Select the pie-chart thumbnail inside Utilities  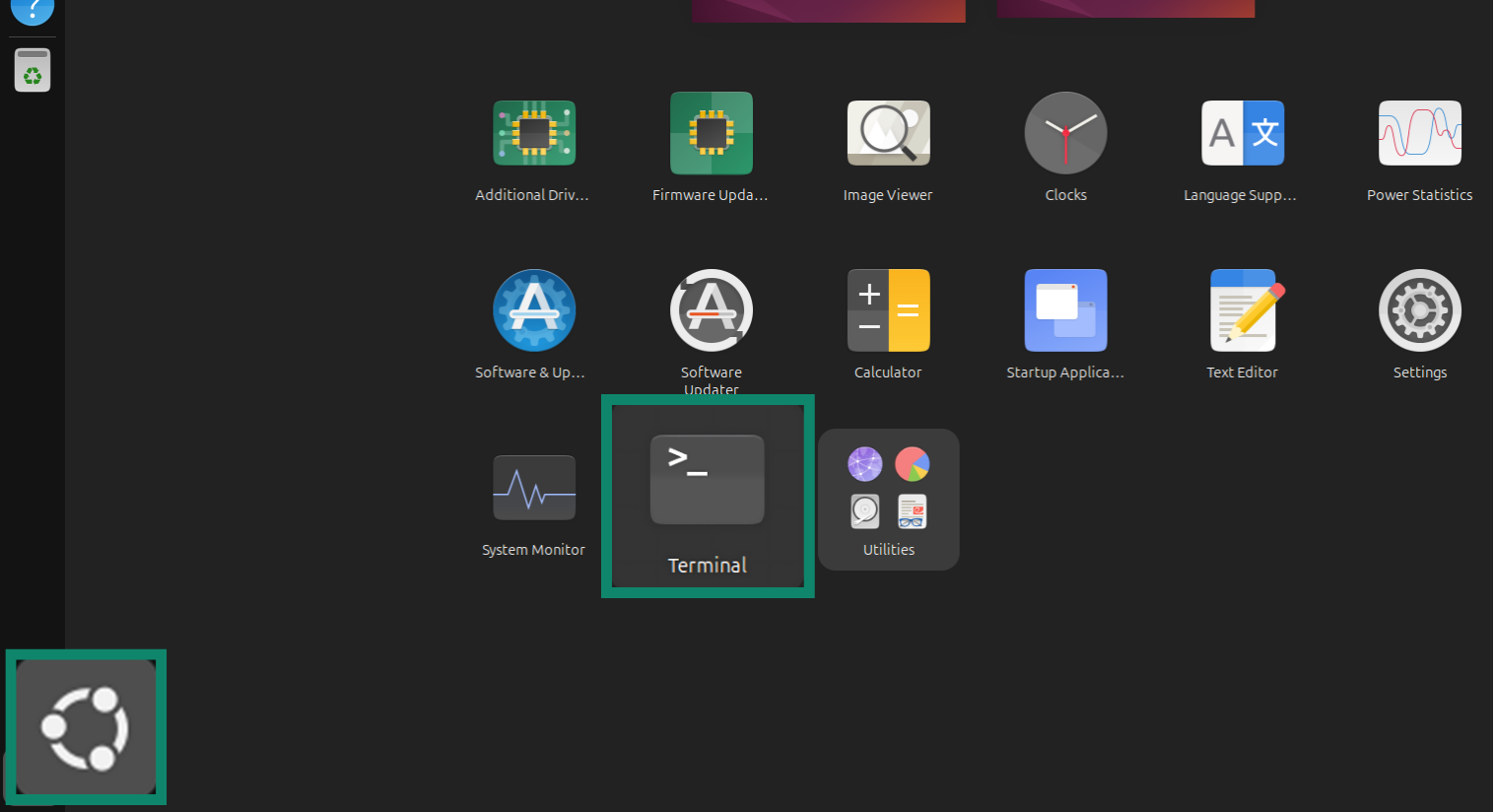point(912,463)
